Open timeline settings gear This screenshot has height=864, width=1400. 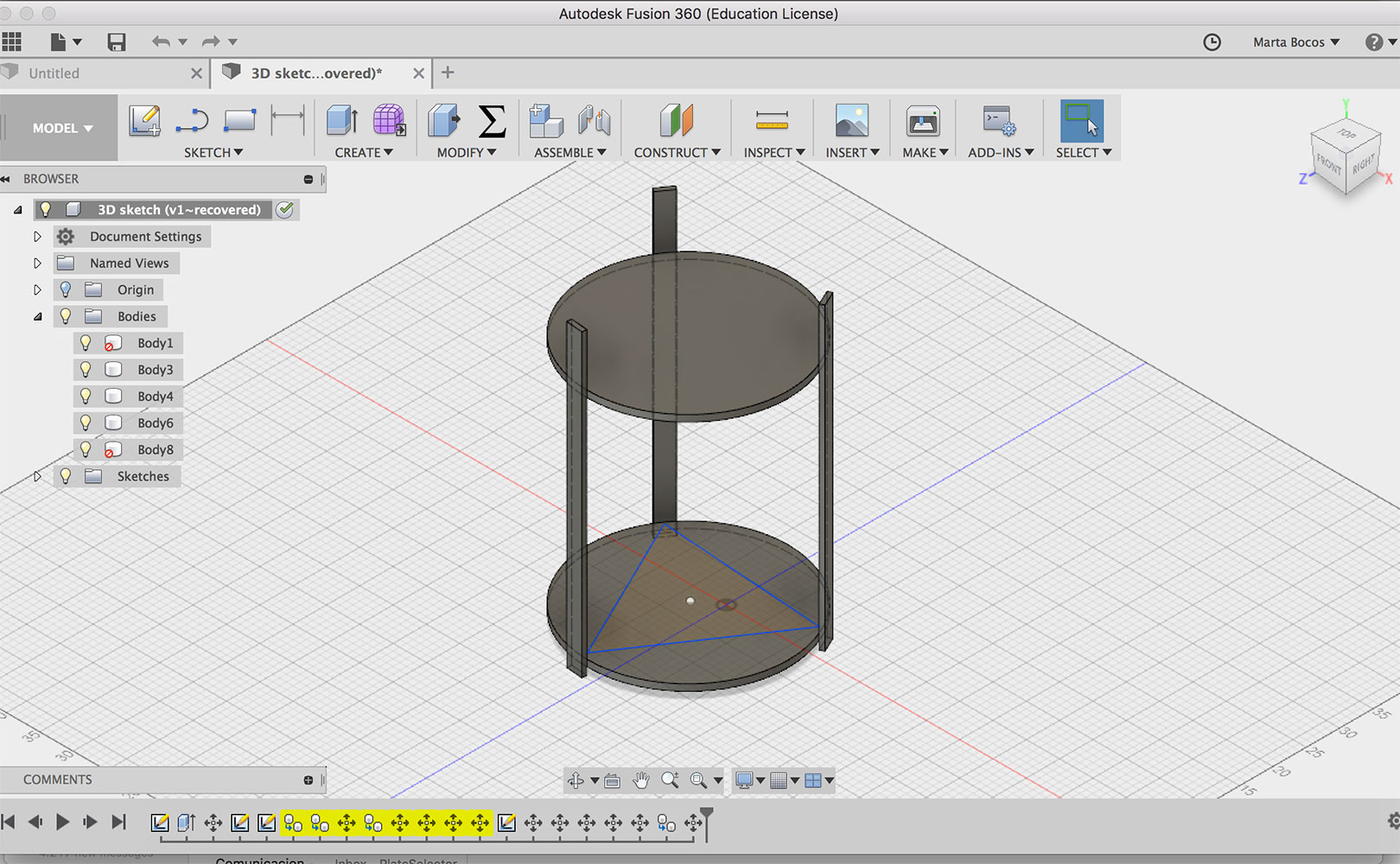[x=1392, y=821]
